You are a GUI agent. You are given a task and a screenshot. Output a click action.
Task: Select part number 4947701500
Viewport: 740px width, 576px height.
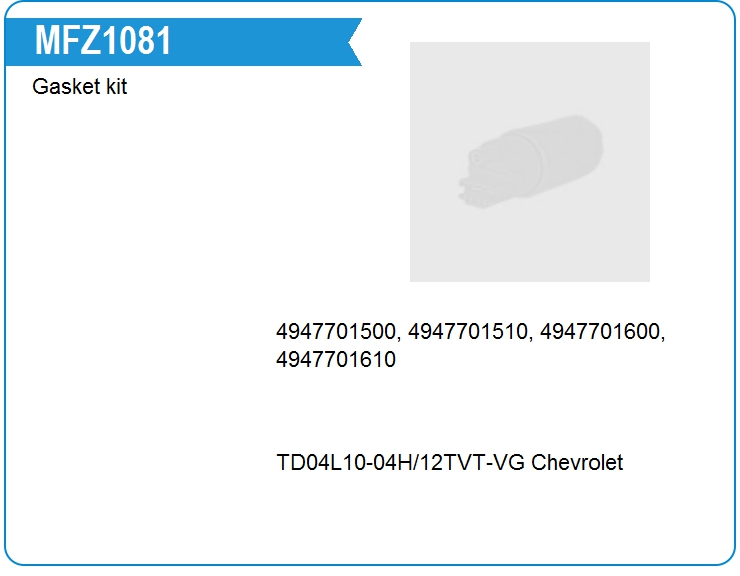(x=336, y=331)
